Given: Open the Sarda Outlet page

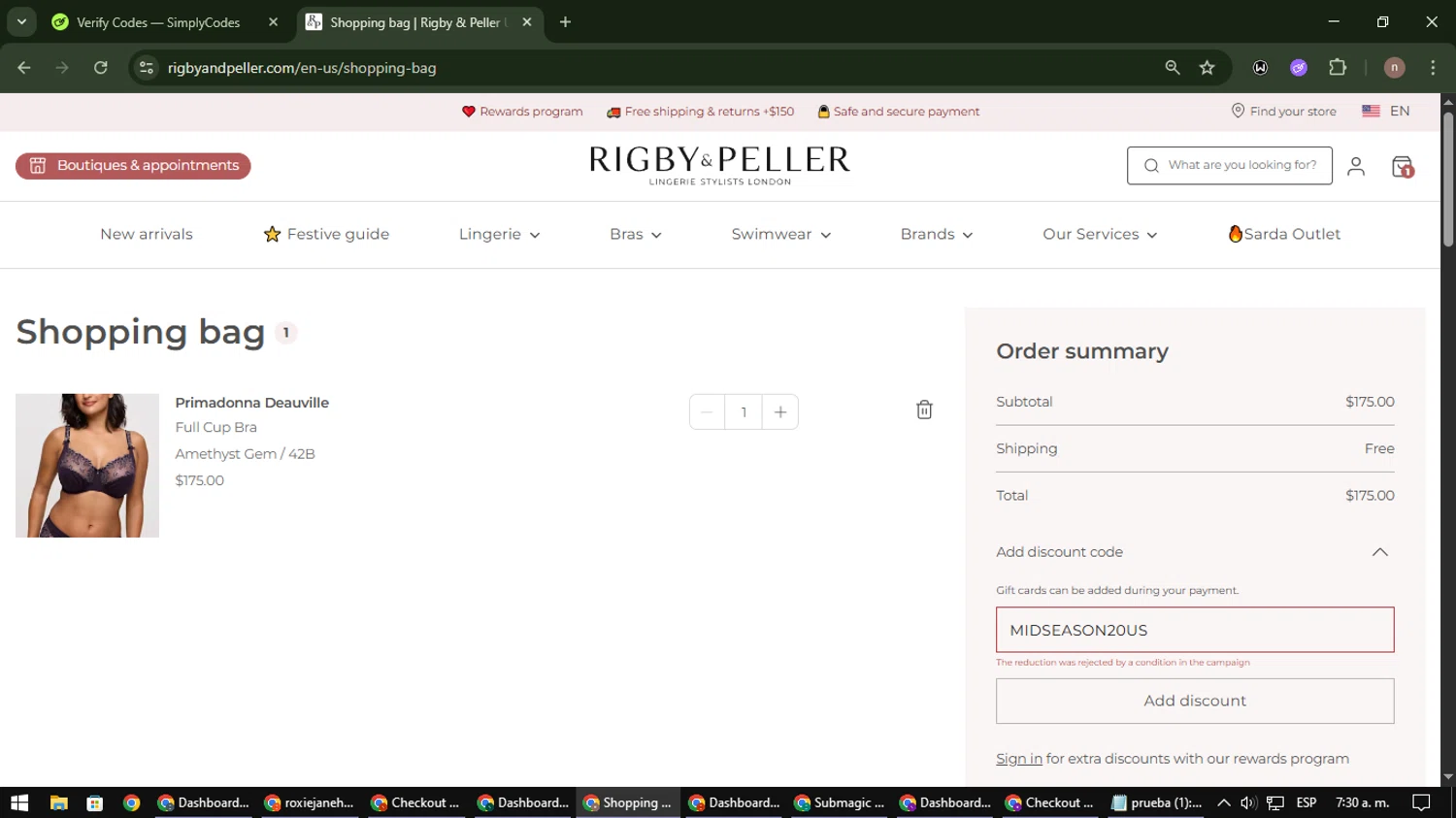Looking at the screenshot, I should click(x=1284, y=234).
